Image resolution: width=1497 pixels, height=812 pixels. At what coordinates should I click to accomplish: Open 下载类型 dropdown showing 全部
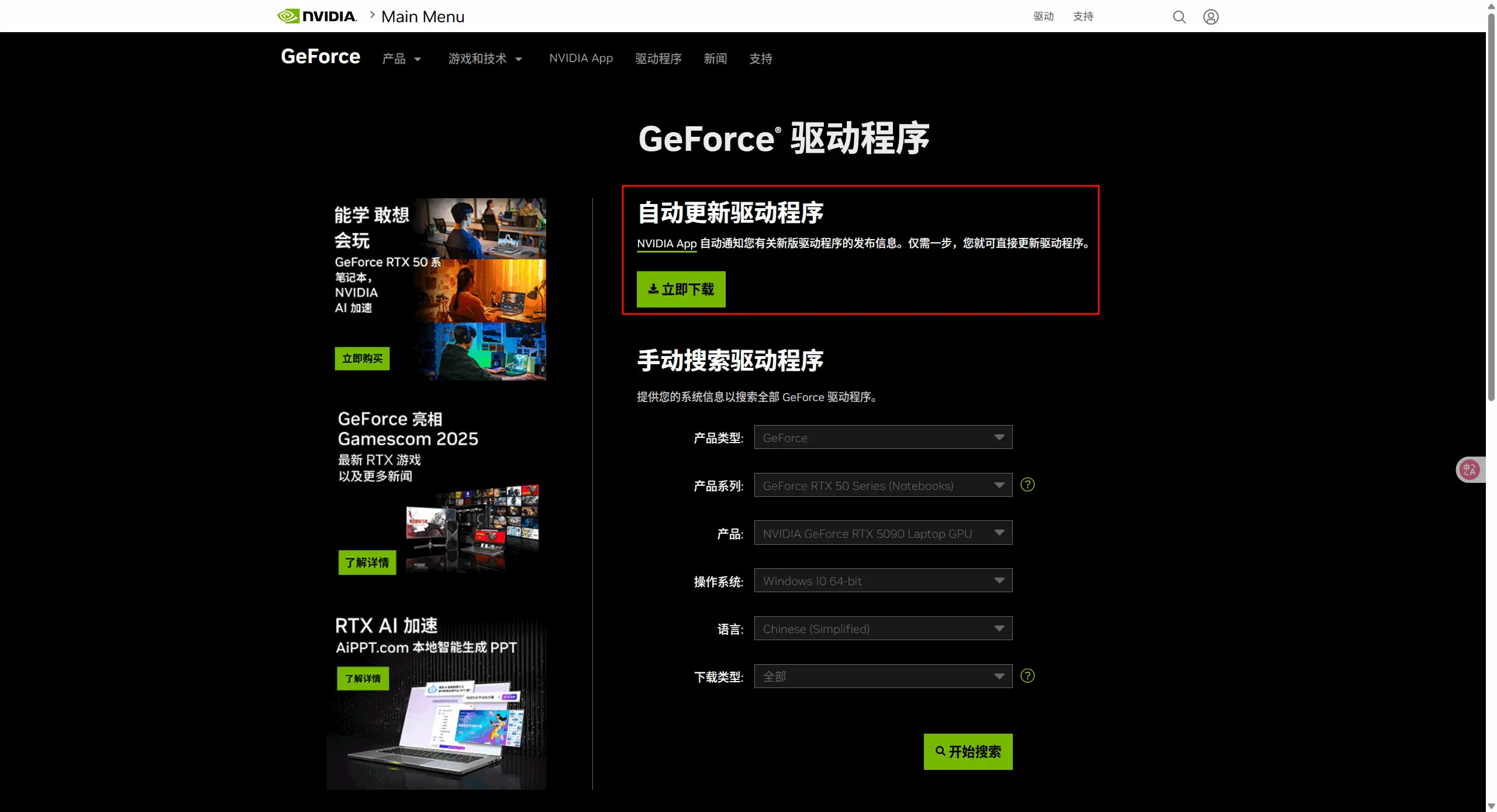883,676
